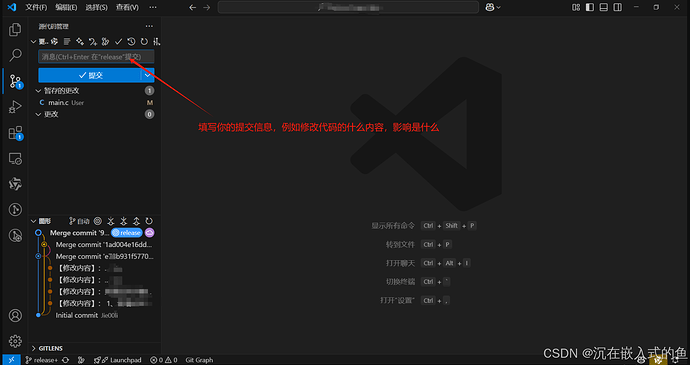Viewport: 690px width, 365px height.
Task: Click the blue 提交 commit button
Action: click(90, 75)
